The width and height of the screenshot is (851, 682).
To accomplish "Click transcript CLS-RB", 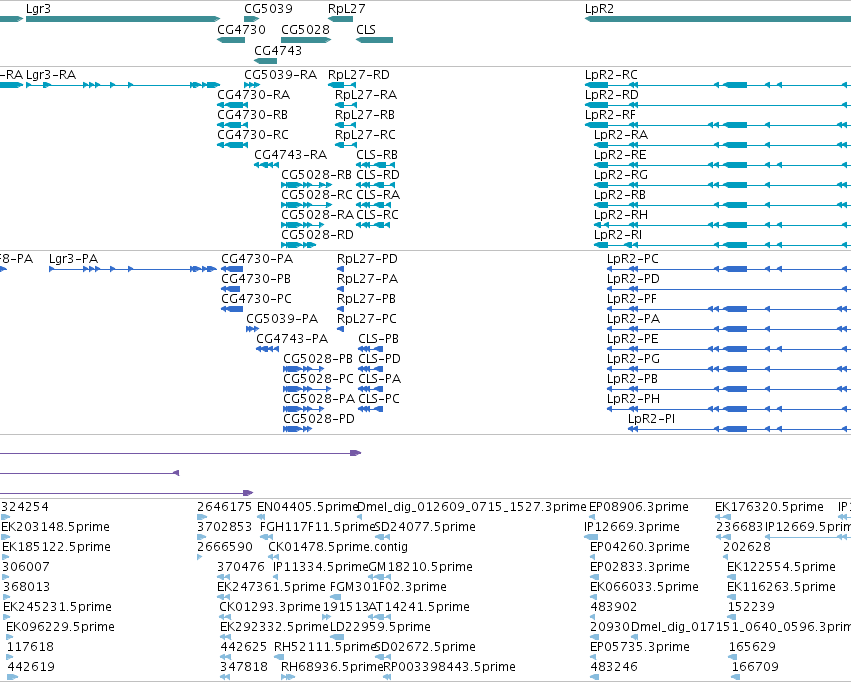I will (377, 155).
